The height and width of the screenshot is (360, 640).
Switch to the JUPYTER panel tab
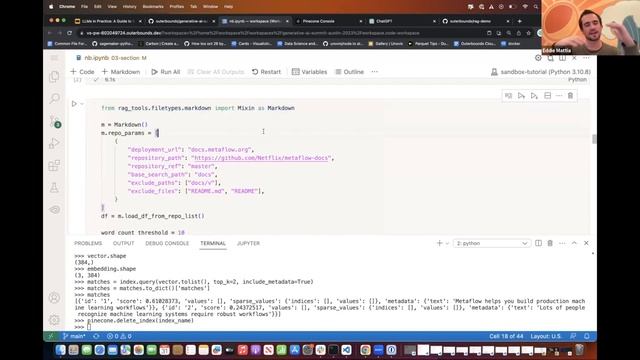(x=248, y=243)
